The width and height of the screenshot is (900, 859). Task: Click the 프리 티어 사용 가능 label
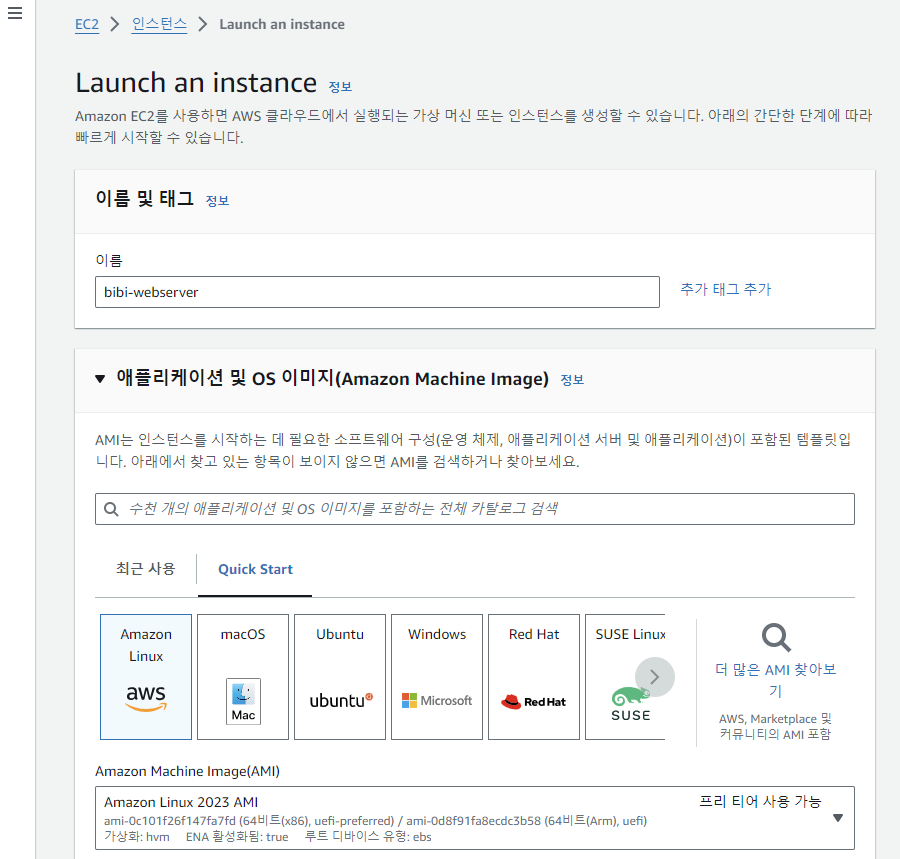(760, 801)
